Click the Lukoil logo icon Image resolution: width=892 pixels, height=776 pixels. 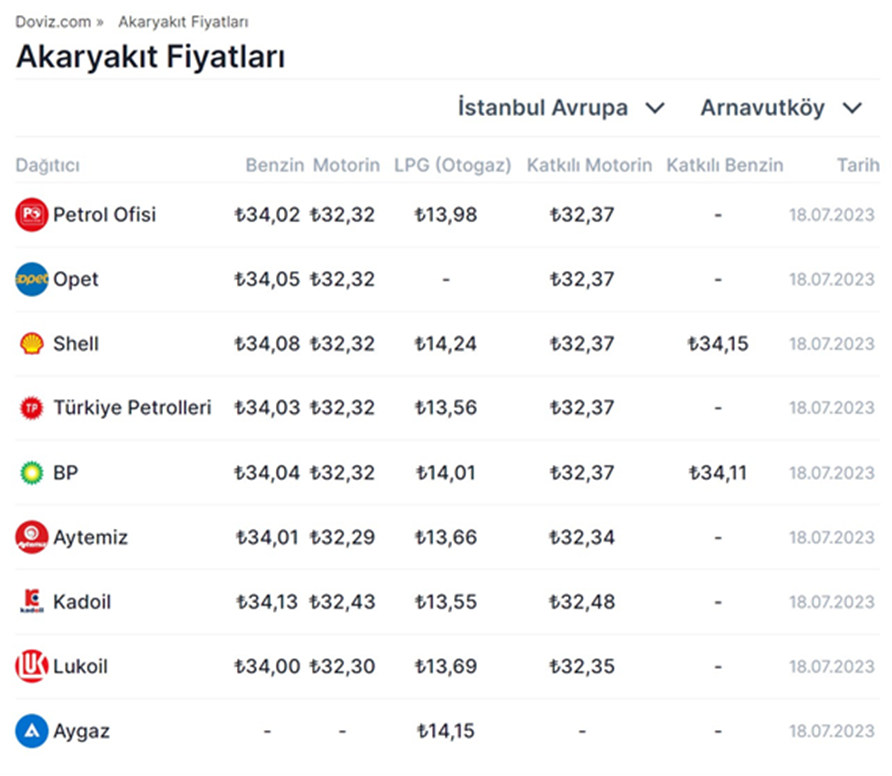(32, 667)
